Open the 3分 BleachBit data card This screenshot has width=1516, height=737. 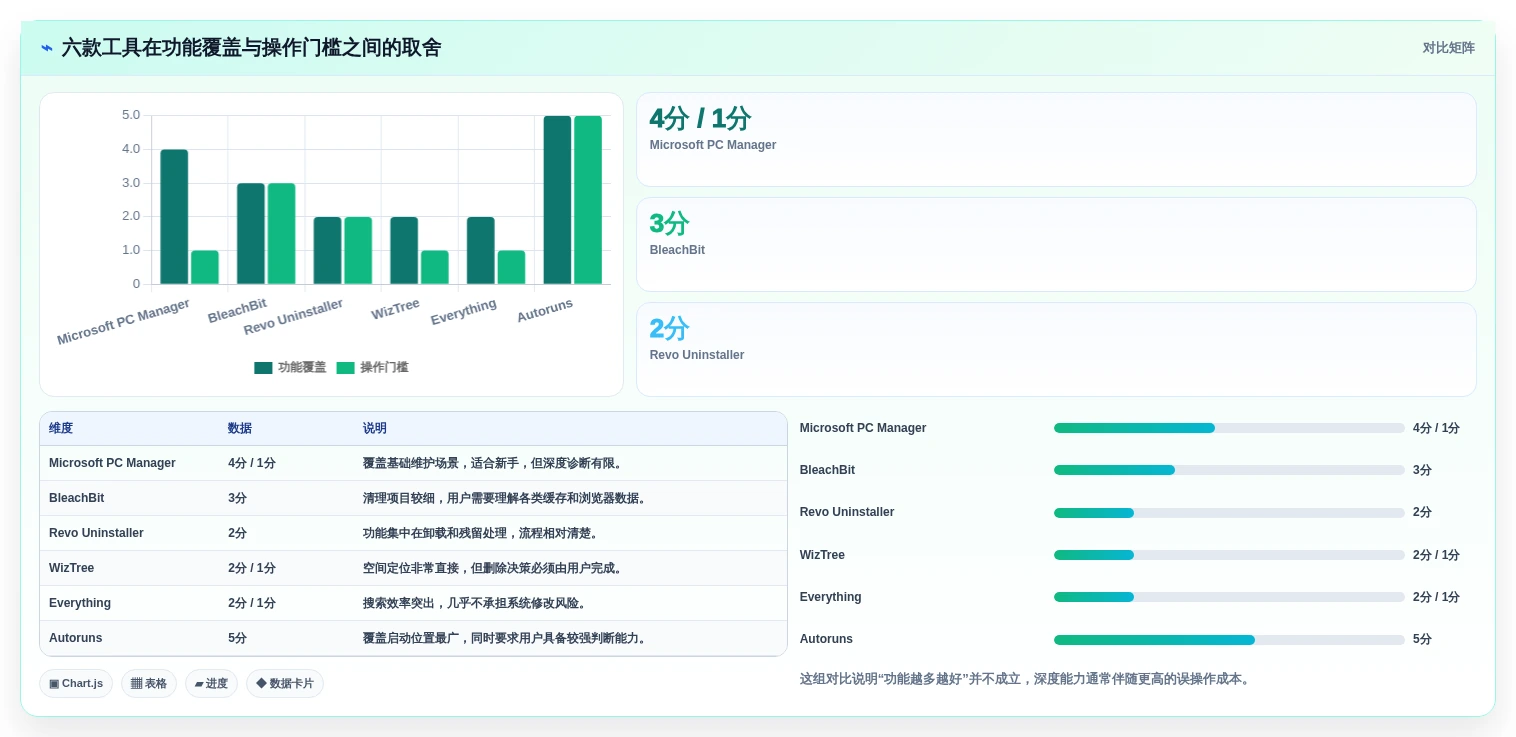1056,244
